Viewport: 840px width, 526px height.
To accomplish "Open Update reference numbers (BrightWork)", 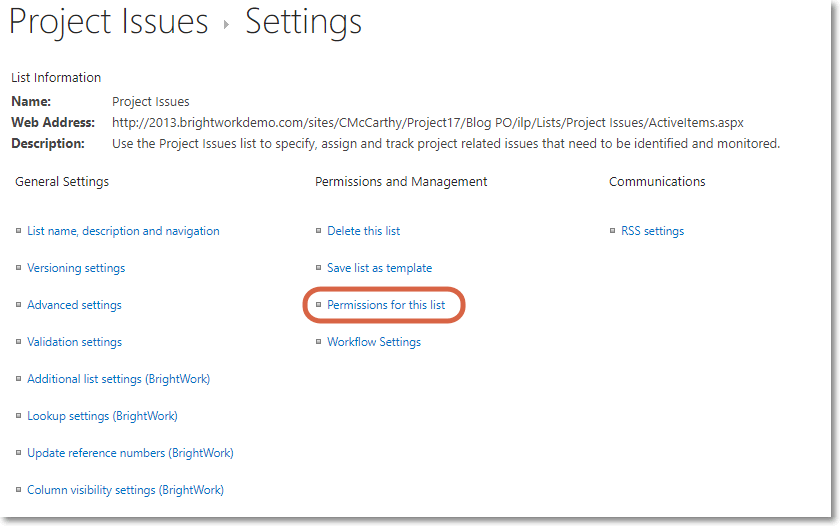I will click(x=130, y=453).
